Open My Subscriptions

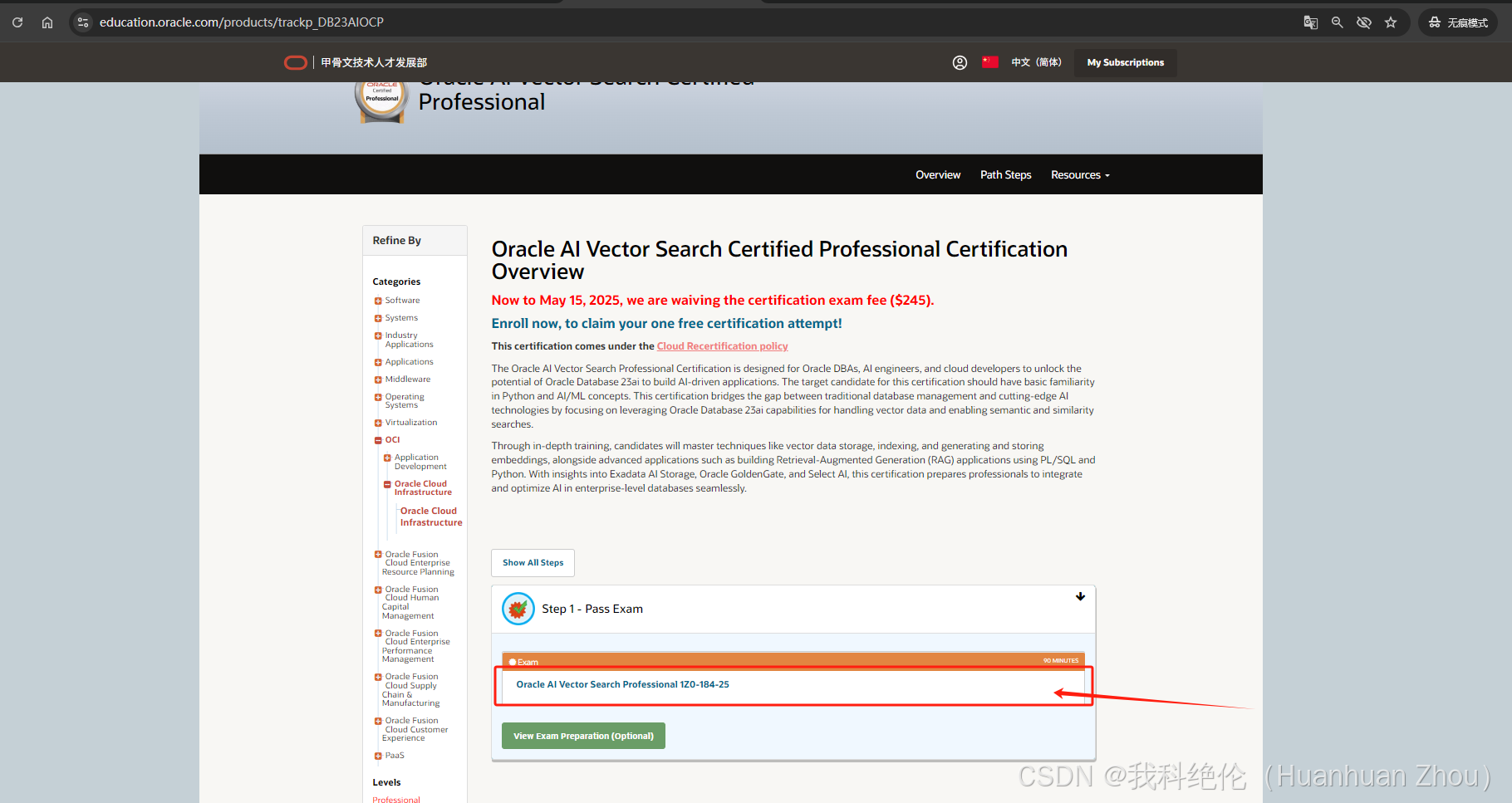click(x=1126, y=62)
